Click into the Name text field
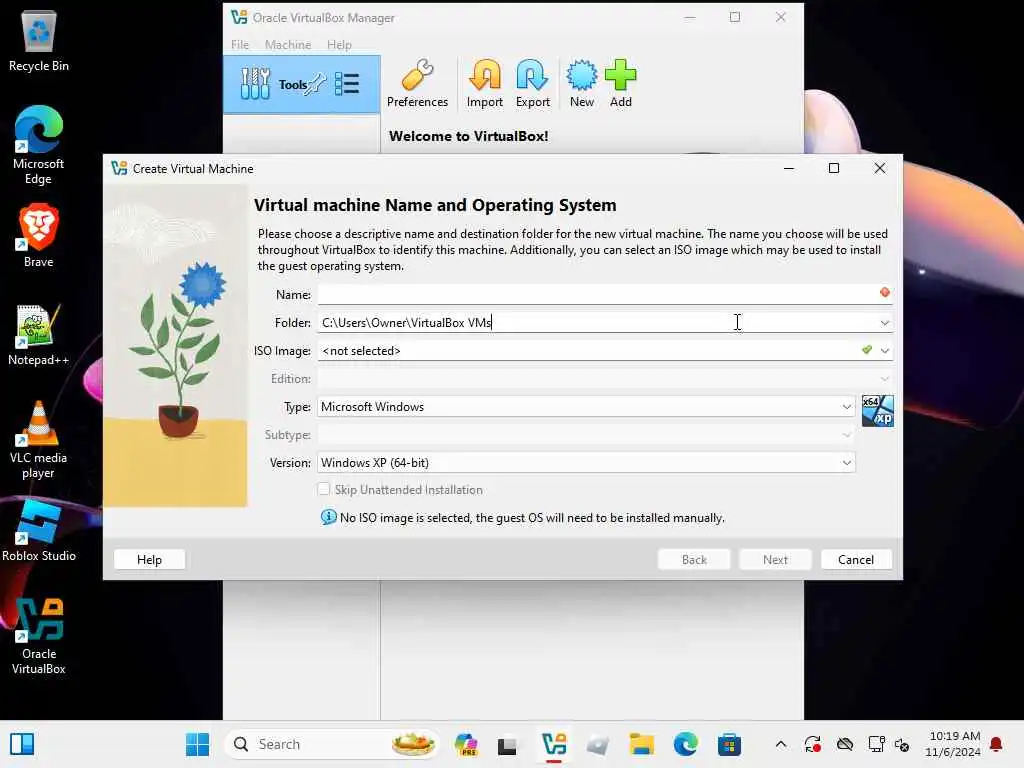This screenshot has width=1024, height=768. tap(605, 294)
